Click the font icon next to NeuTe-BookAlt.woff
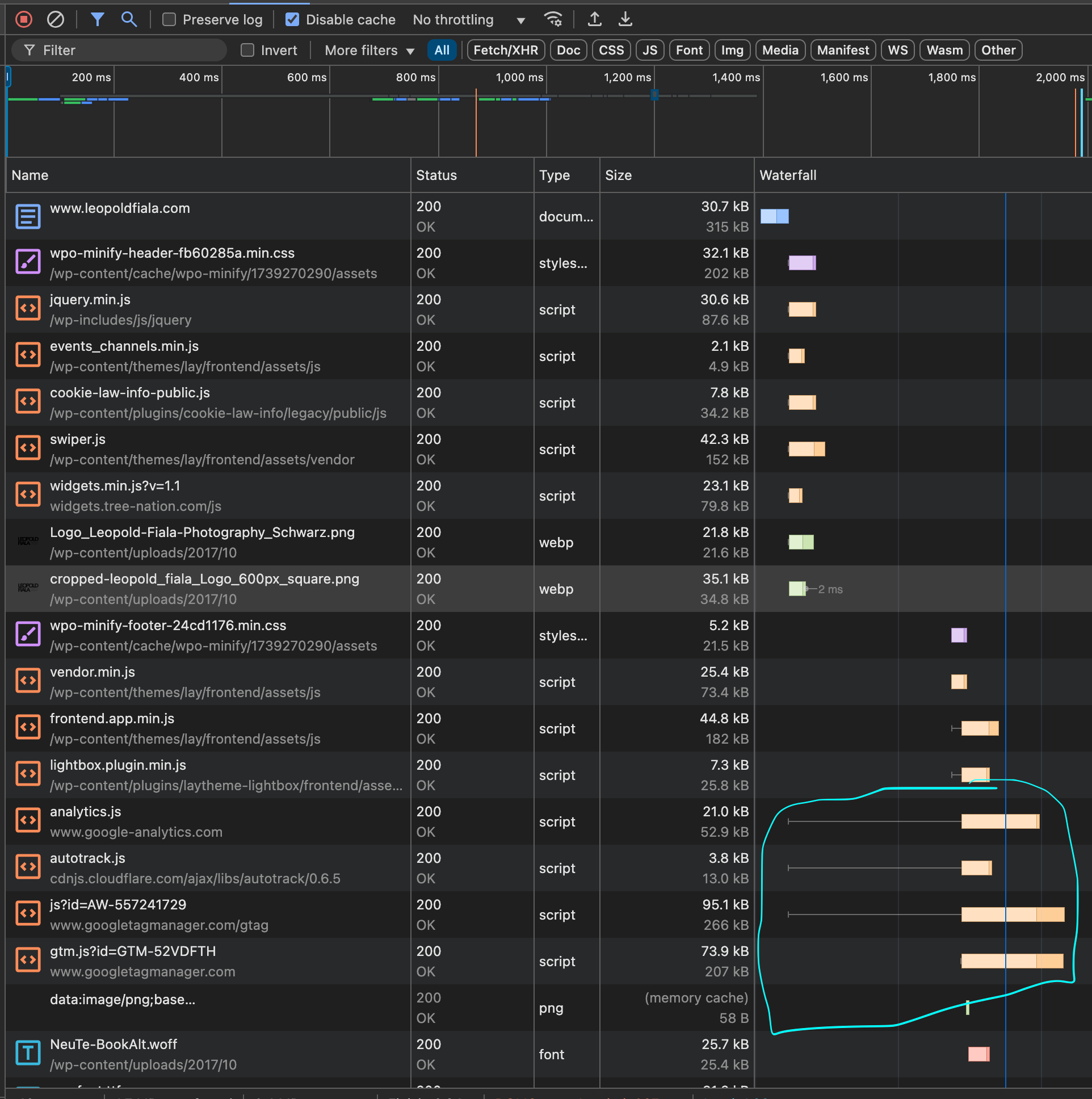Image resolution: width=1092 pixels, height=1099 pixels. (x=28, y=1053)
